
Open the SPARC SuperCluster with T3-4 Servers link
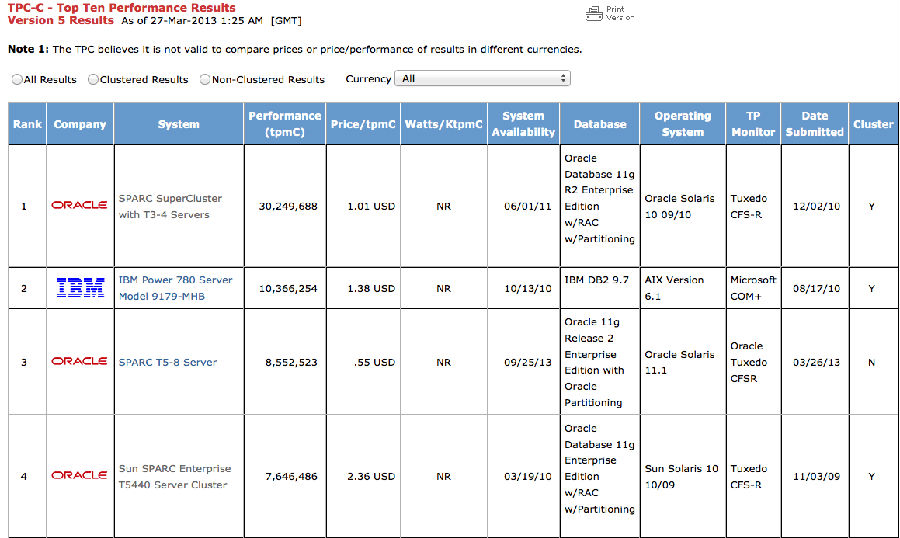pos(170,206)
